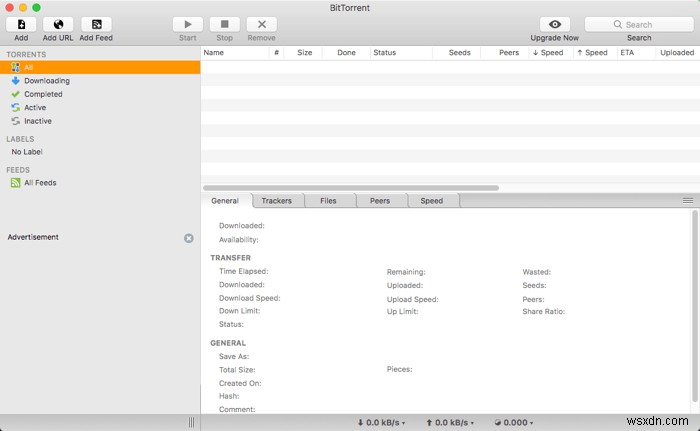Click the All list icon in sidebar

[16, 67]
